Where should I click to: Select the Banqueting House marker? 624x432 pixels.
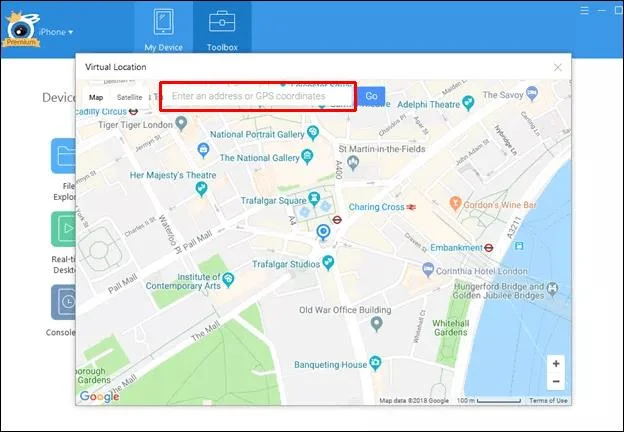[375, 363]
